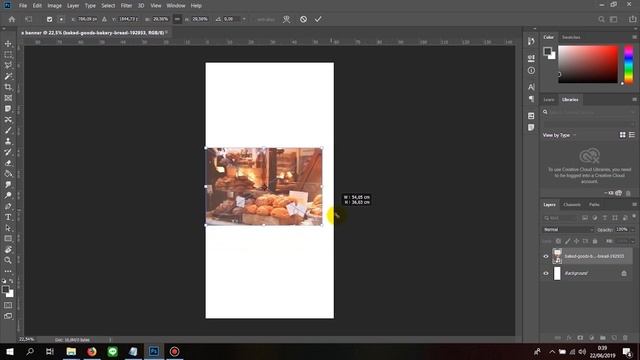Select the Magic Wand tool
Viewport: 640px width, 360px height.
8,76
